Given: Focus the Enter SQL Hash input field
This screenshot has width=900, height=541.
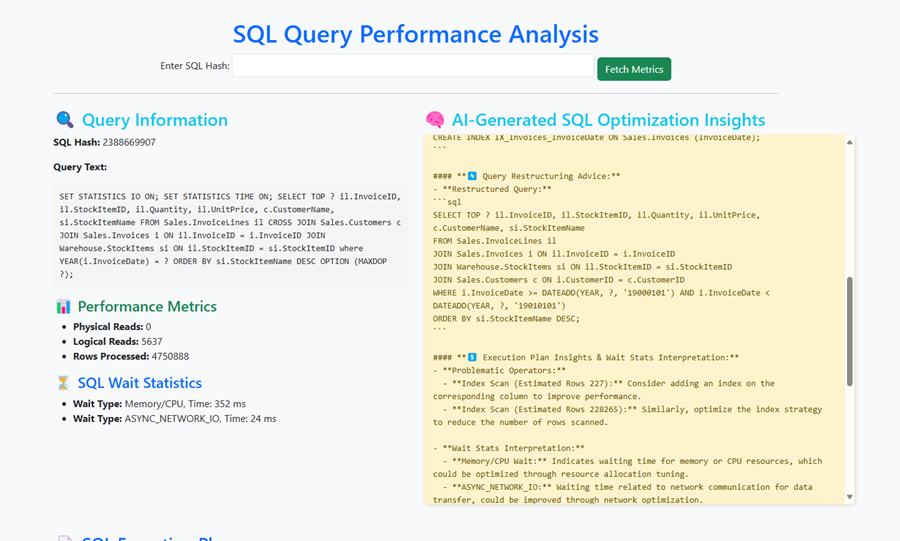Looking at the screenshot, I should pos(413,65).
